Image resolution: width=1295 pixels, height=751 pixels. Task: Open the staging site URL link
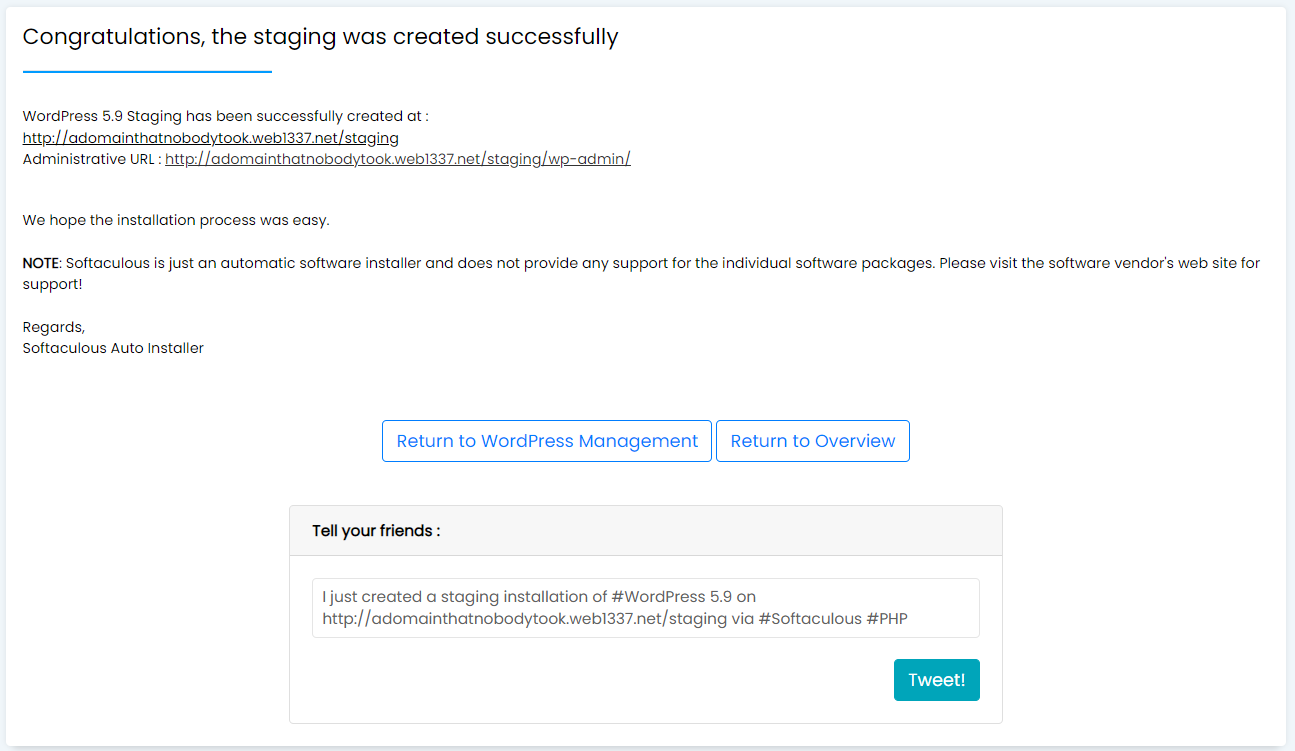tap(210, 138)
